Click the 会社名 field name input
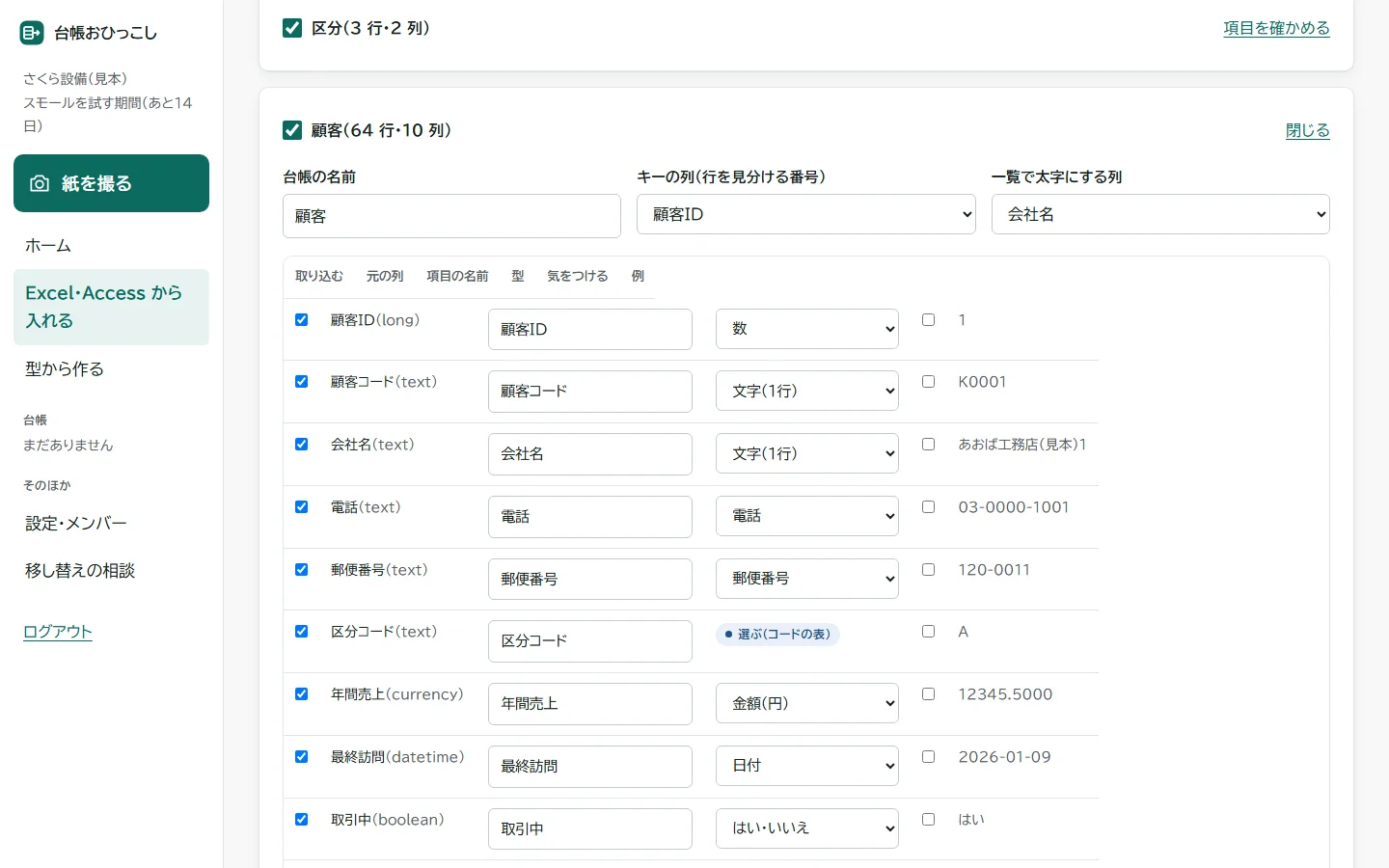 (x=590, y=454)
